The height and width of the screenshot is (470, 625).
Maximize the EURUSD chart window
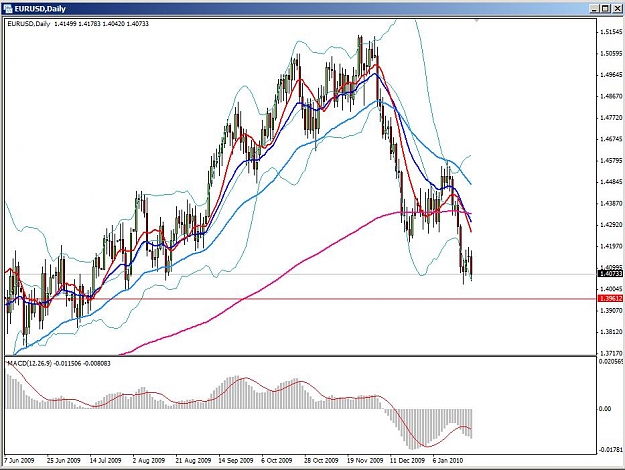(x=605, y=8)
